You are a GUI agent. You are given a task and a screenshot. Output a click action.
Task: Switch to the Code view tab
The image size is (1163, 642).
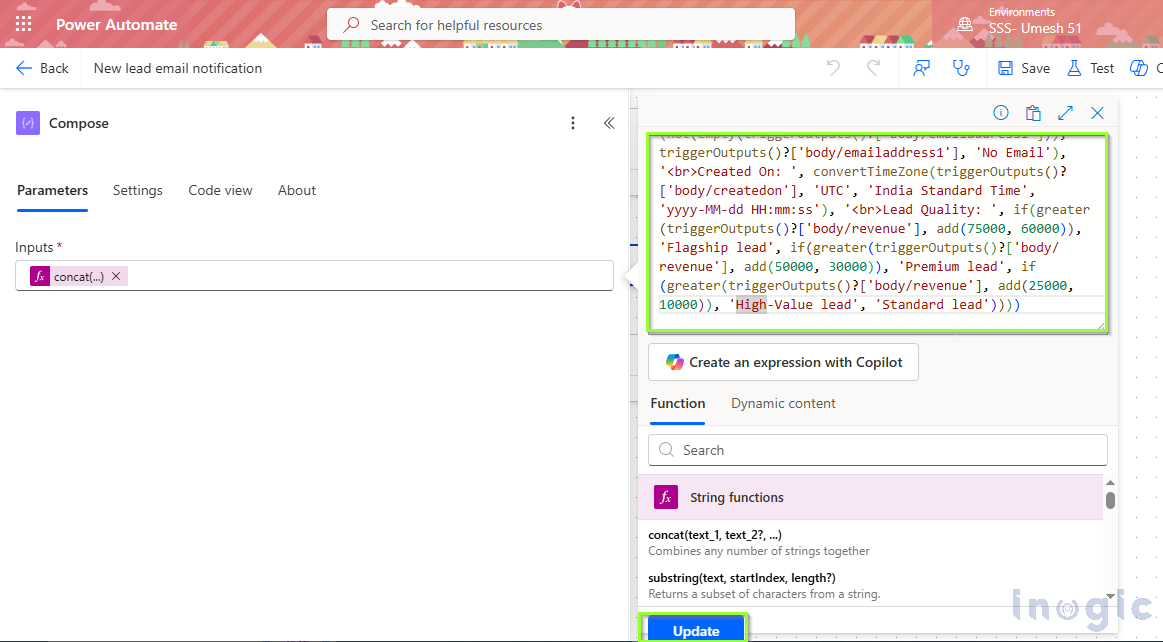click(220, 190)
